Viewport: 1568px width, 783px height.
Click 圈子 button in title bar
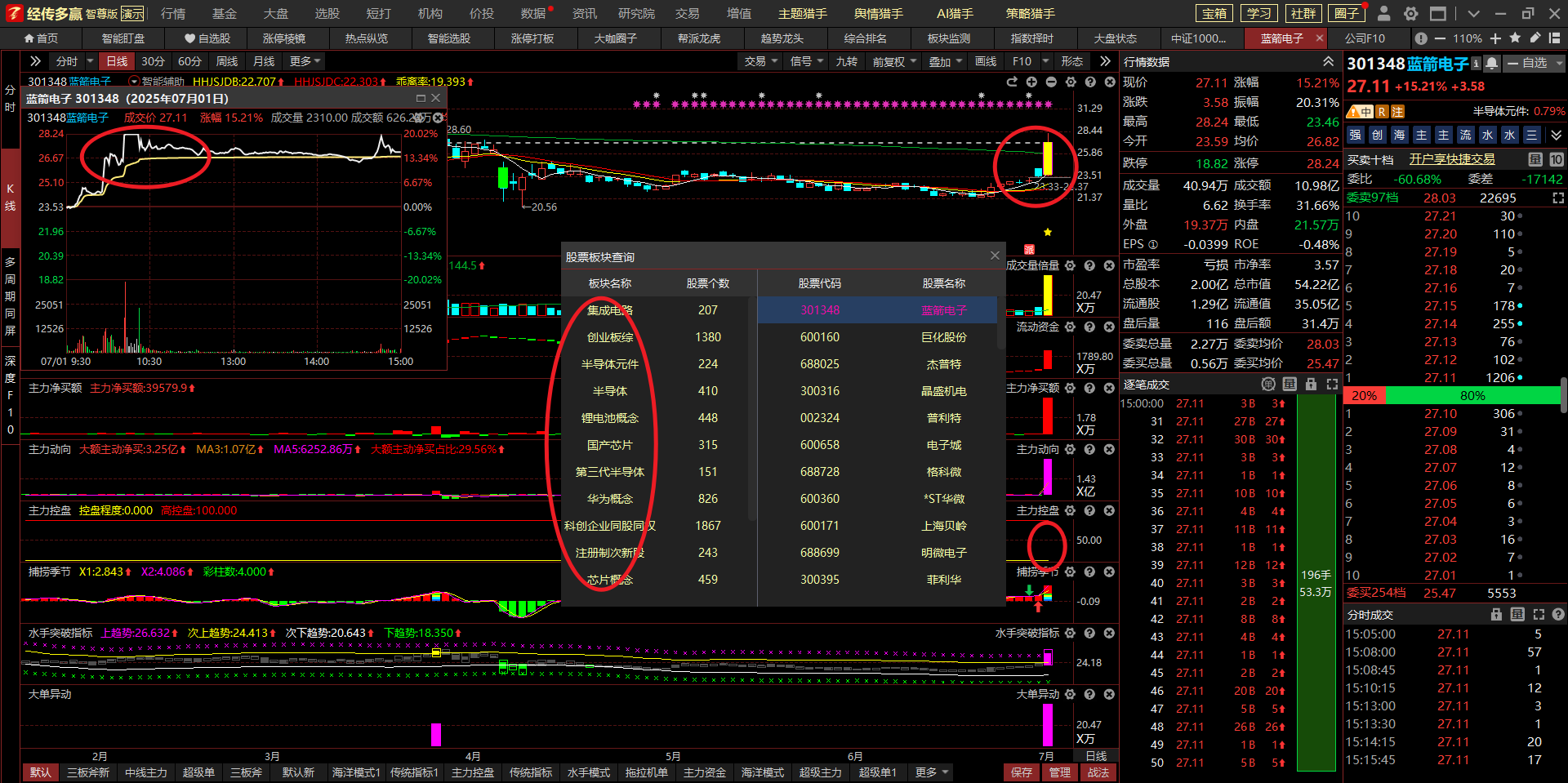[1347, 13]
